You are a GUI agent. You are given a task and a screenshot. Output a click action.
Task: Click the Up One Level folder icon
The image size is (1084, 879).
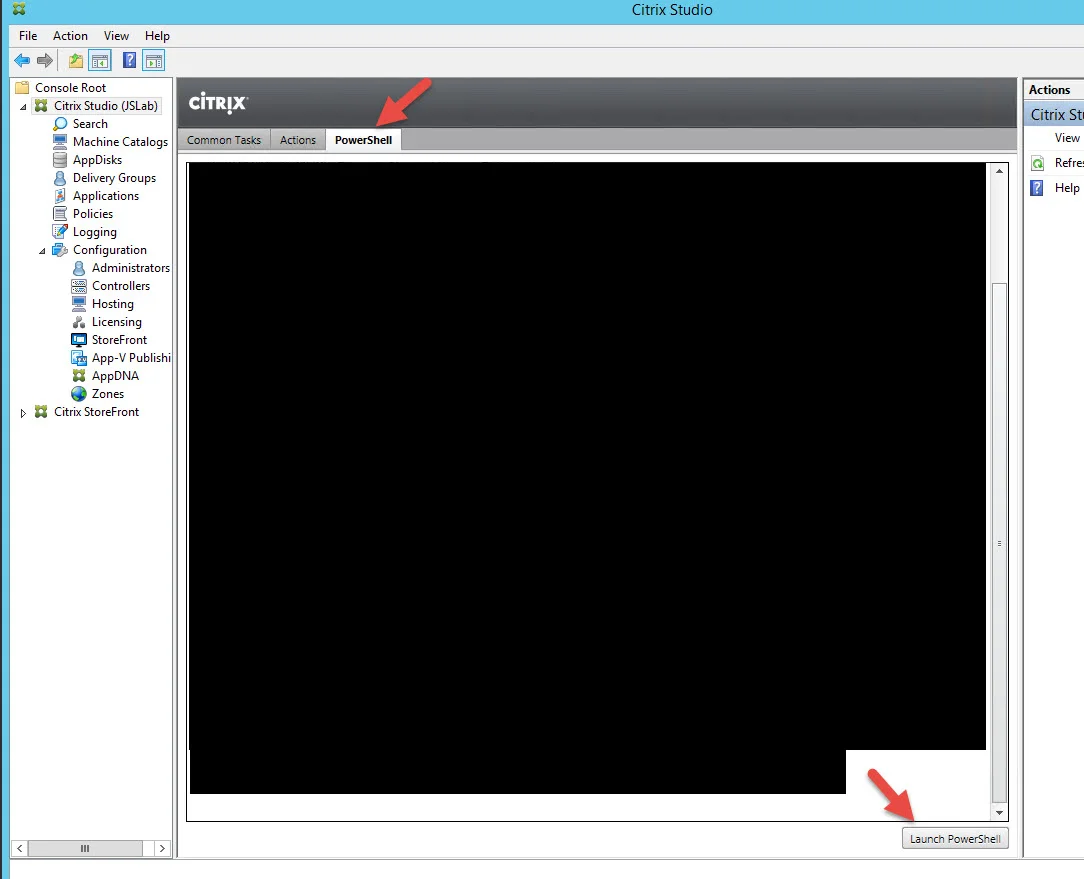(76, 61)
